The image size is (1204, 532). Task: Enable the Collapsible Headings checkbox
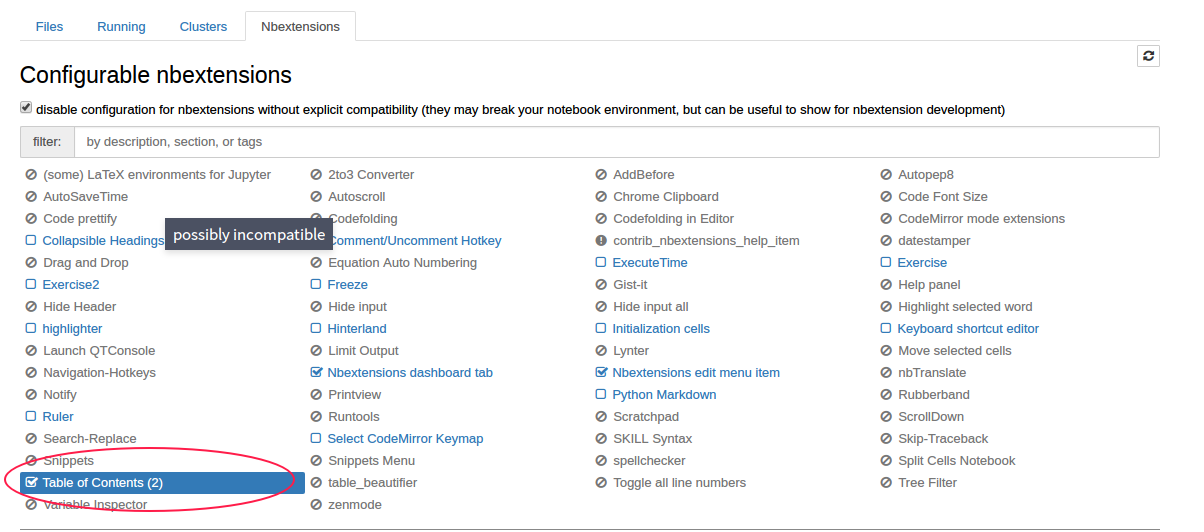click(x=31, y=241)
